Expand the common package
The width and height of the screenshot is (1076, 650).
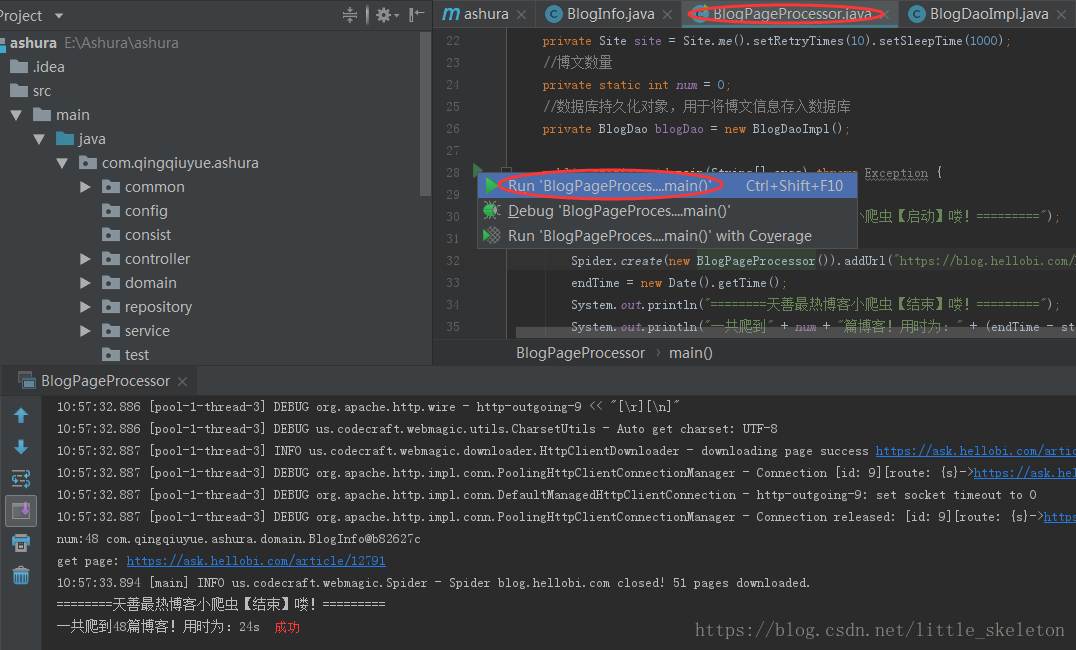(x=85, y=187)
